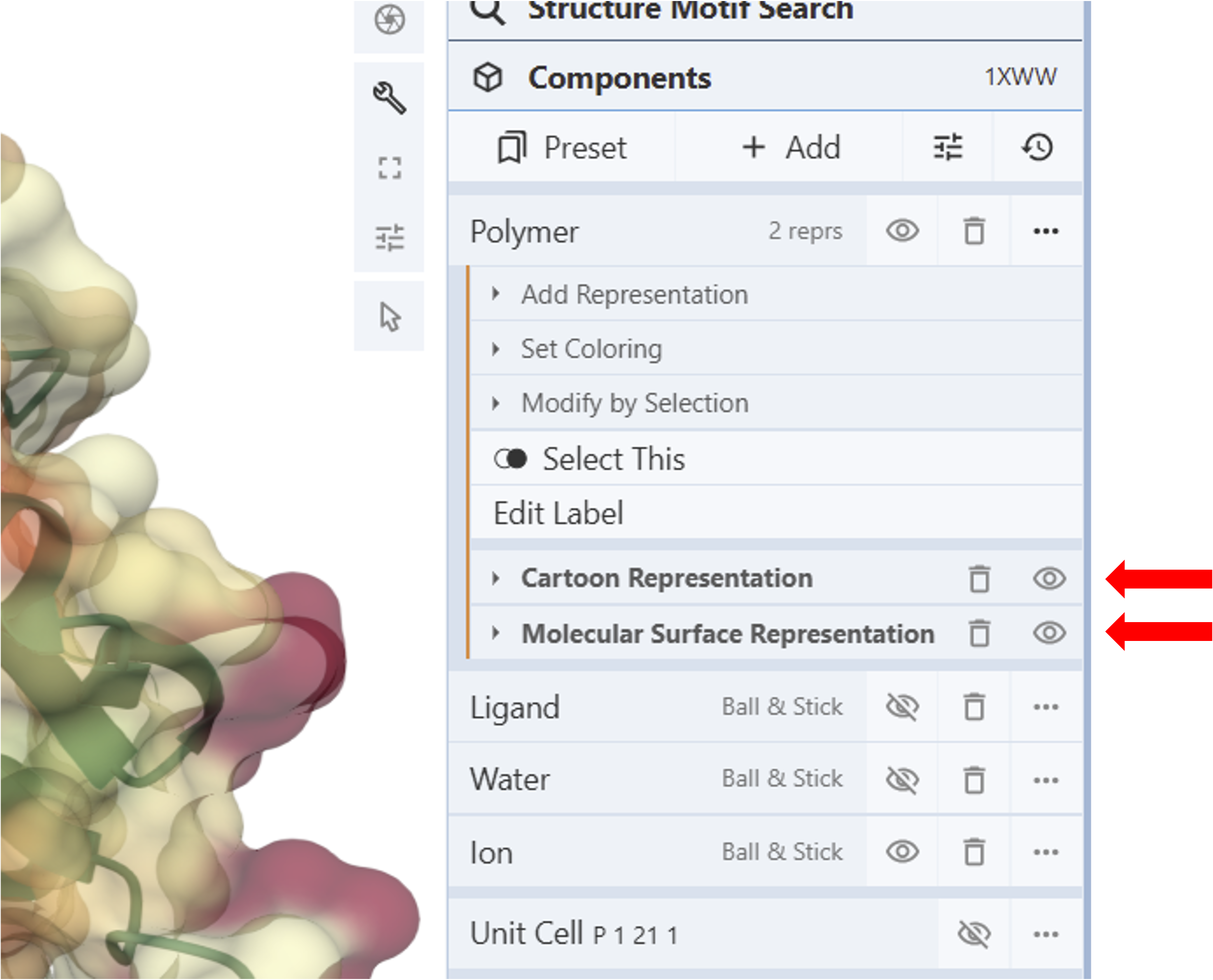The width and height of the screenshot is (1213, 980).
Task: Activate the selection mode cursor icon
Action: (389, 317)
